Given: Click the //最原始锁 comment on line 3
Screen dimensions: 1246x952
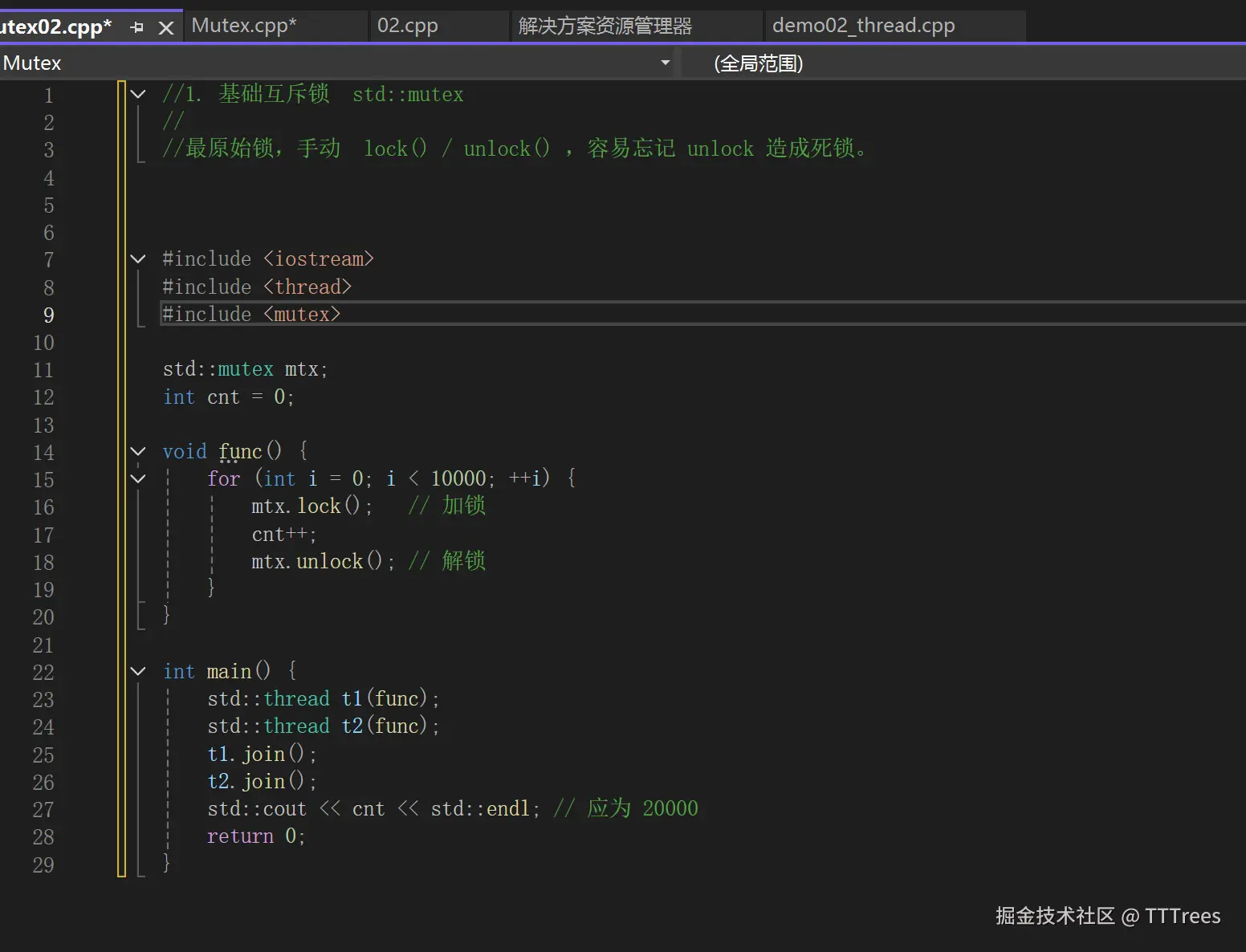Looking at the screenshot, I should (x=515, y=148).
